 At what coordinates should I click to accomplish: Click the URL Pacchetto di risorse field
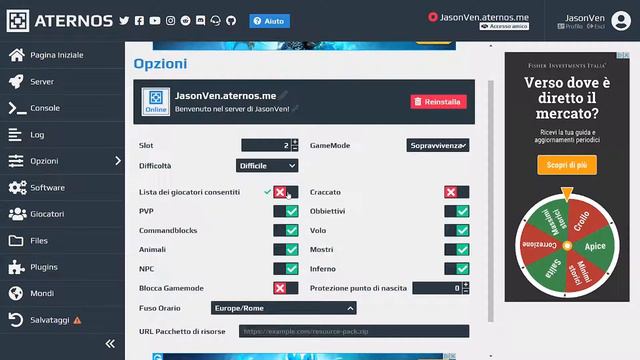(354, 331)
